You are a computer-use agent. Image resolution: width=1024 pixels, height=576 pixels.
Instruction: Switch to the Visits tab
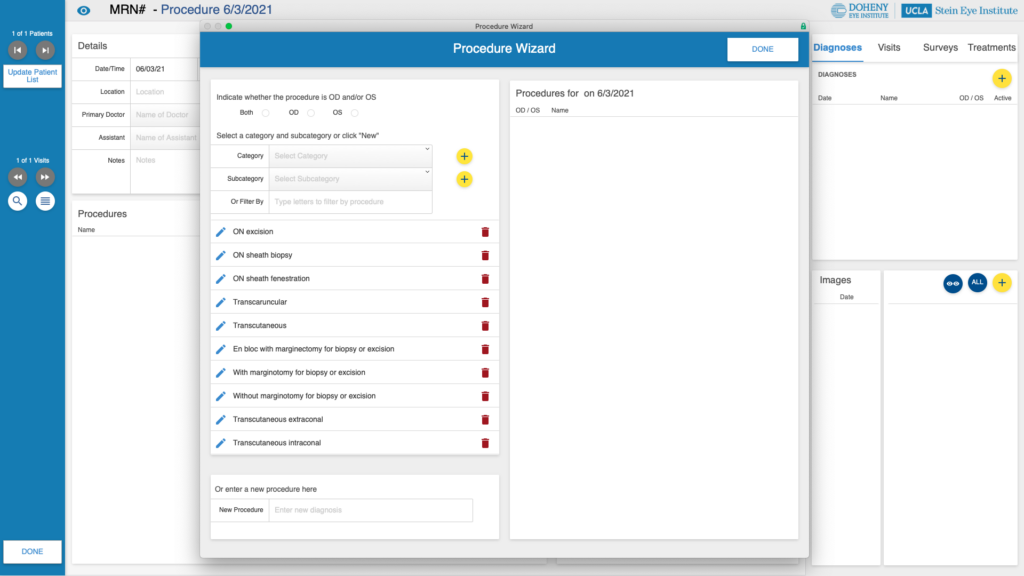[x=888, y=47]
